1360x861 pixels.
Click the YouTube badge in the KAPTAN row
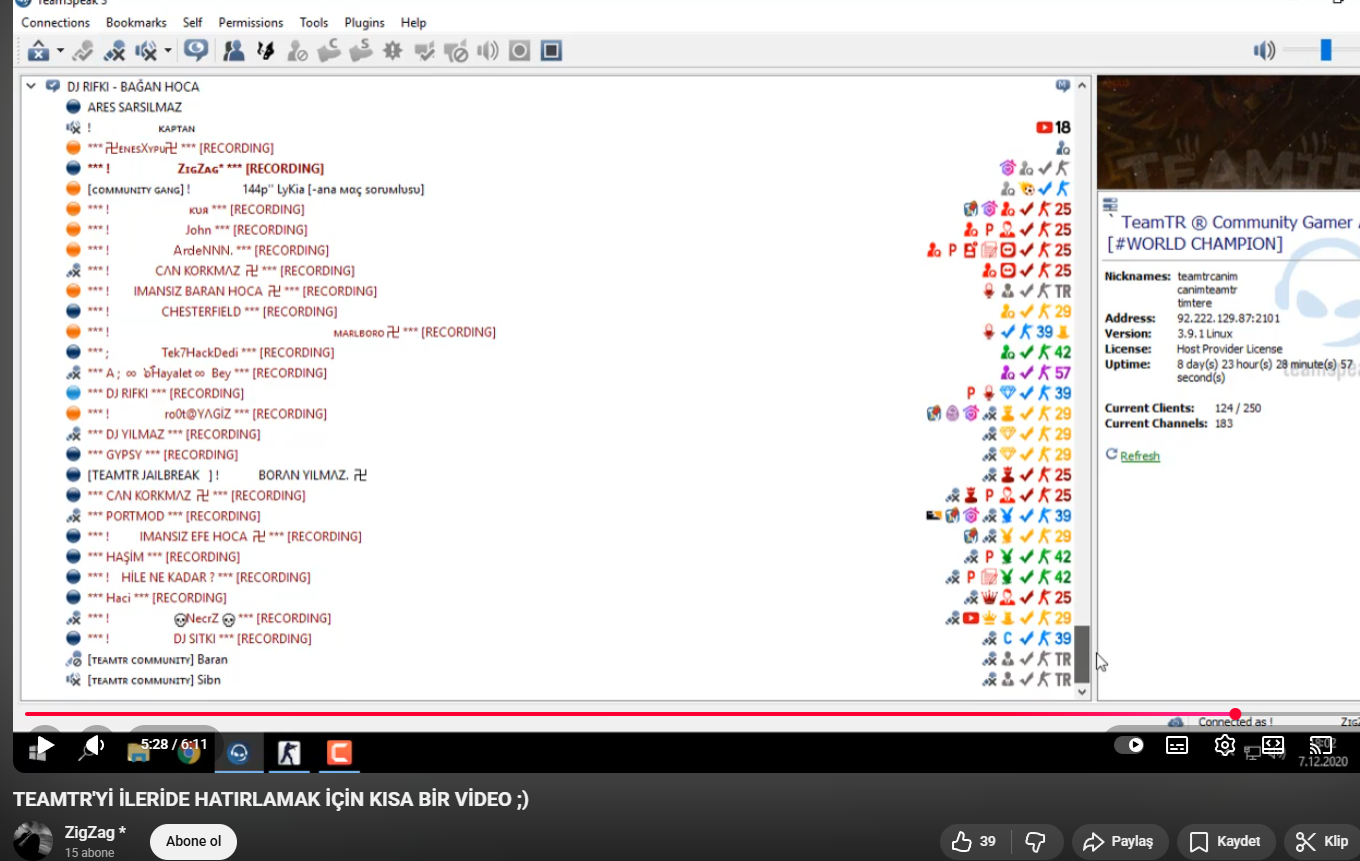tap(1044, 127)
